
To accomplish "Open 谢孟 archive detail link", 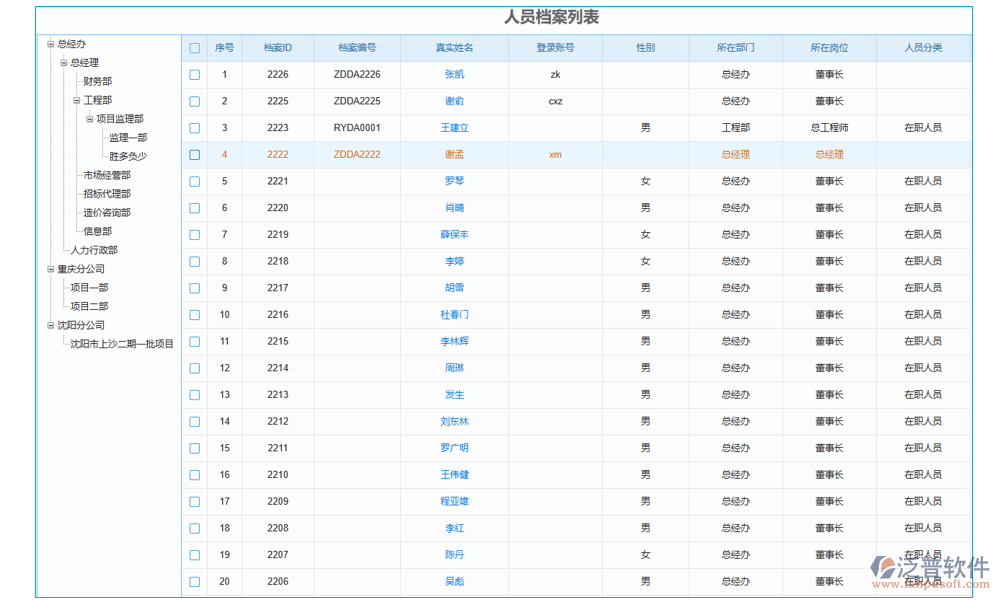I will 454,154.
